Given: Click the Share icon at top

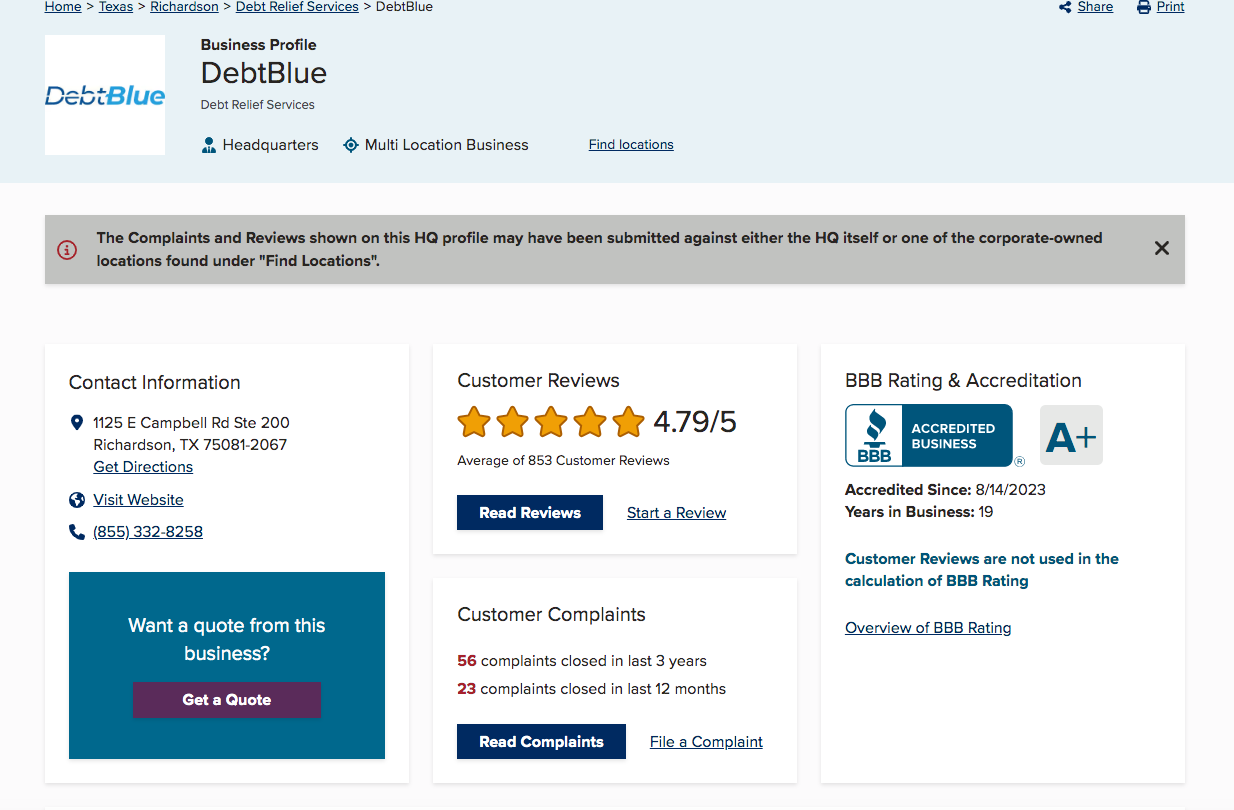Looking at the screenshot, I should pos(1065,7).
